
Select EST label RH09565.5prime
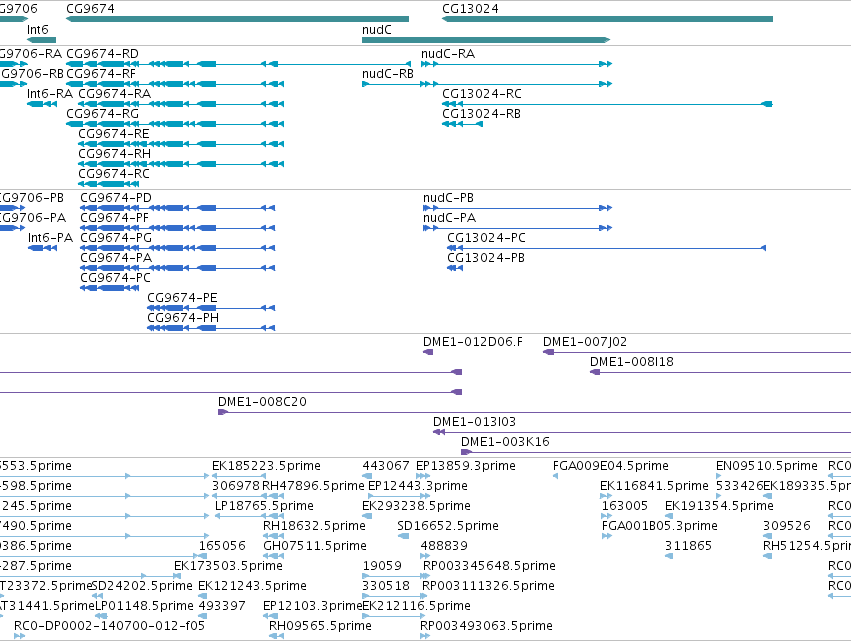pyautogui.click(x=320, y=627)
